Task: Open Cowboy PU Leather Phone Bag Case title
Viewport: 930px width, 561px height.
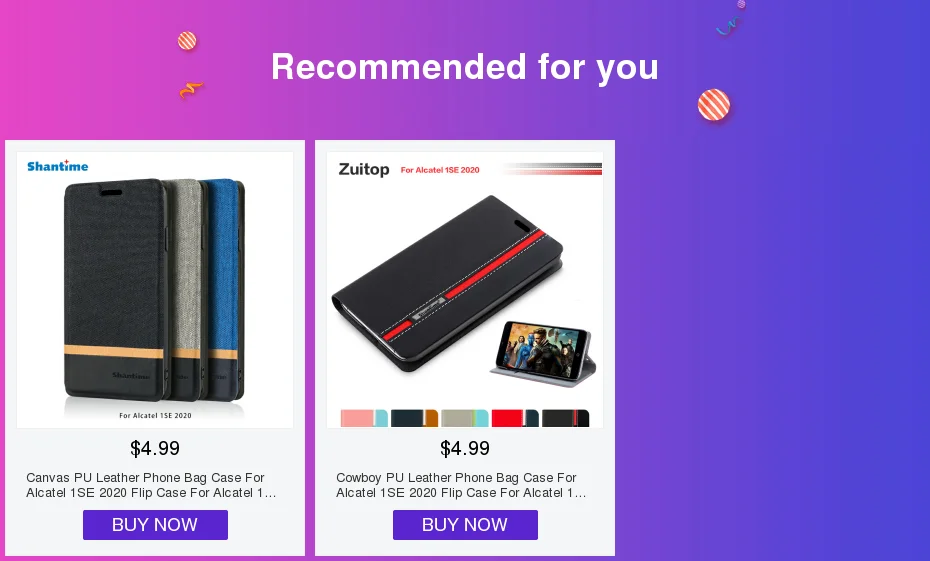Action: 461,485
